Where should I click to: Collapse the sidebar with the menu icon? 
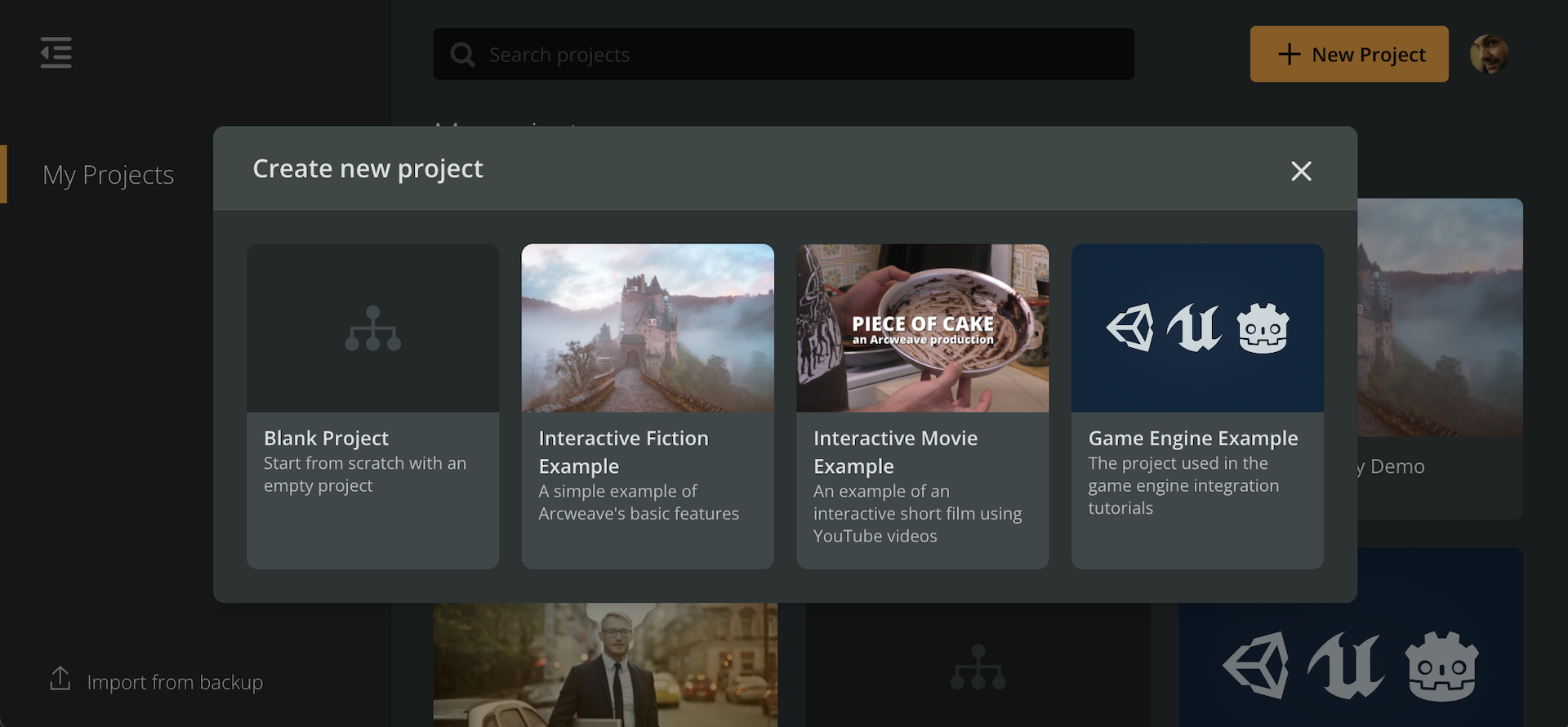pyautogui.click(x=56, y=53)
